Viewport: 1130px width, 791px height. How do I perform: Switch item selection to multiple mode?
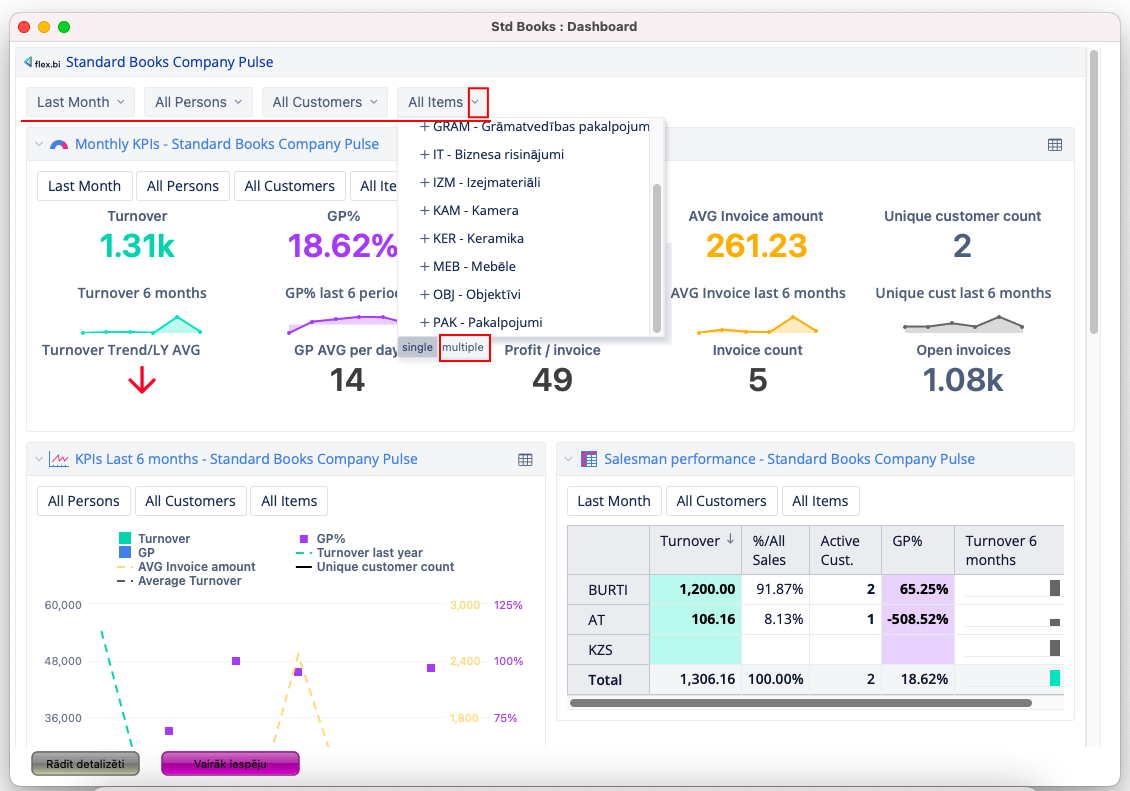[x=463, y=347]
